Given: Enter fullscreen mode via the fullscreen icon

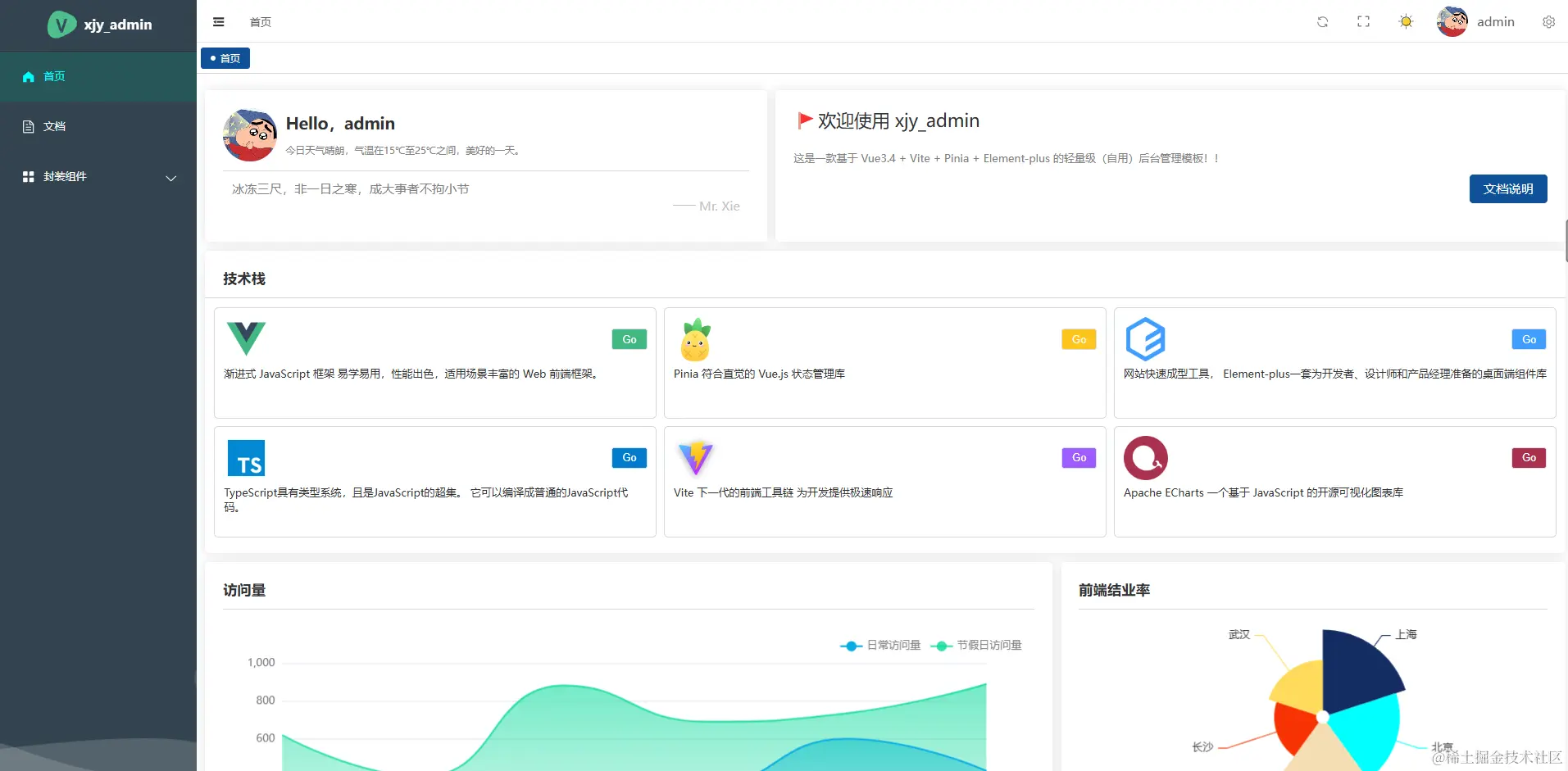Looking at the screenshot, I should (1363, 21).
